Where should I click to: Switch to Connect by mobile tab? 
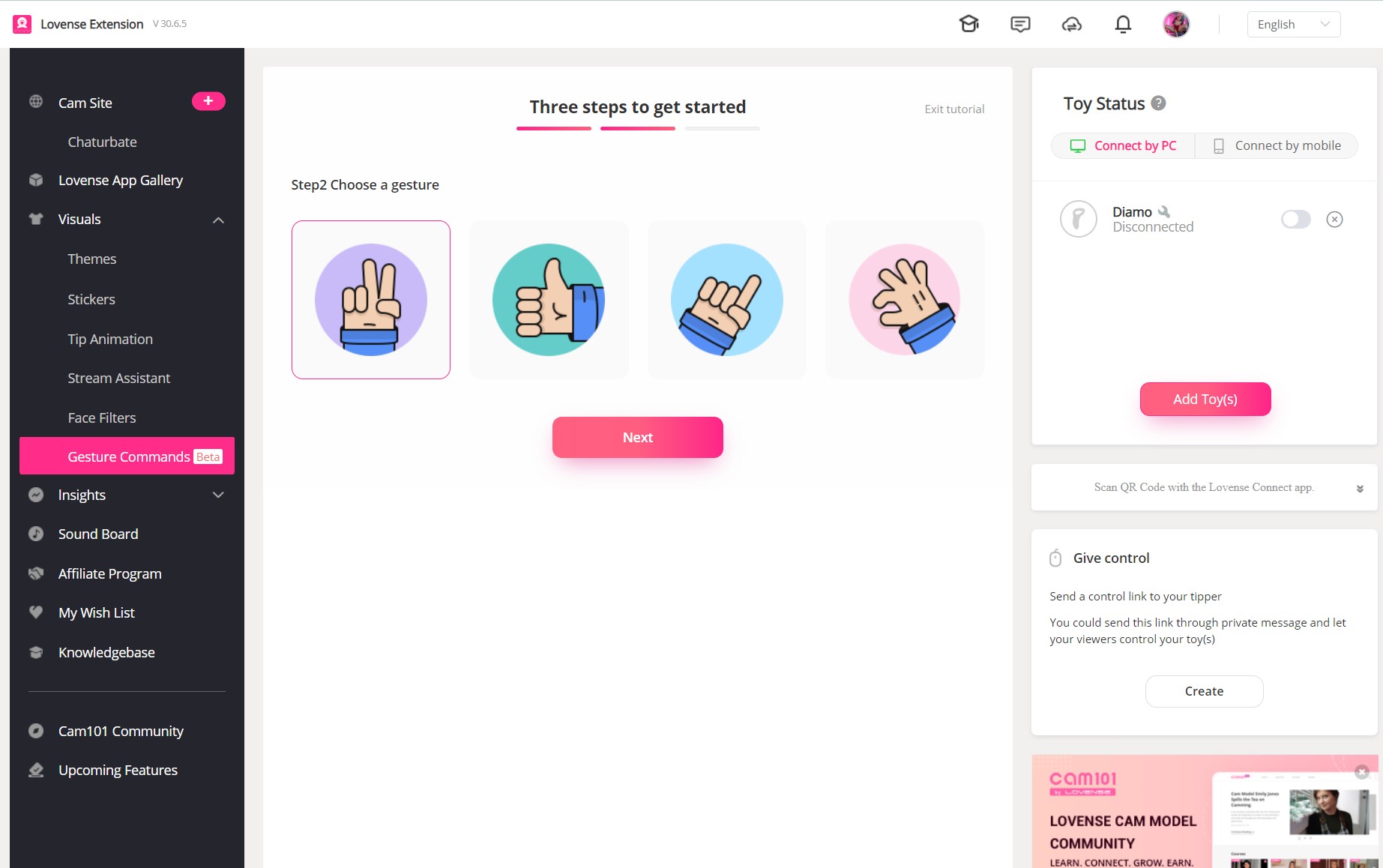click(x=1277, y=145)
